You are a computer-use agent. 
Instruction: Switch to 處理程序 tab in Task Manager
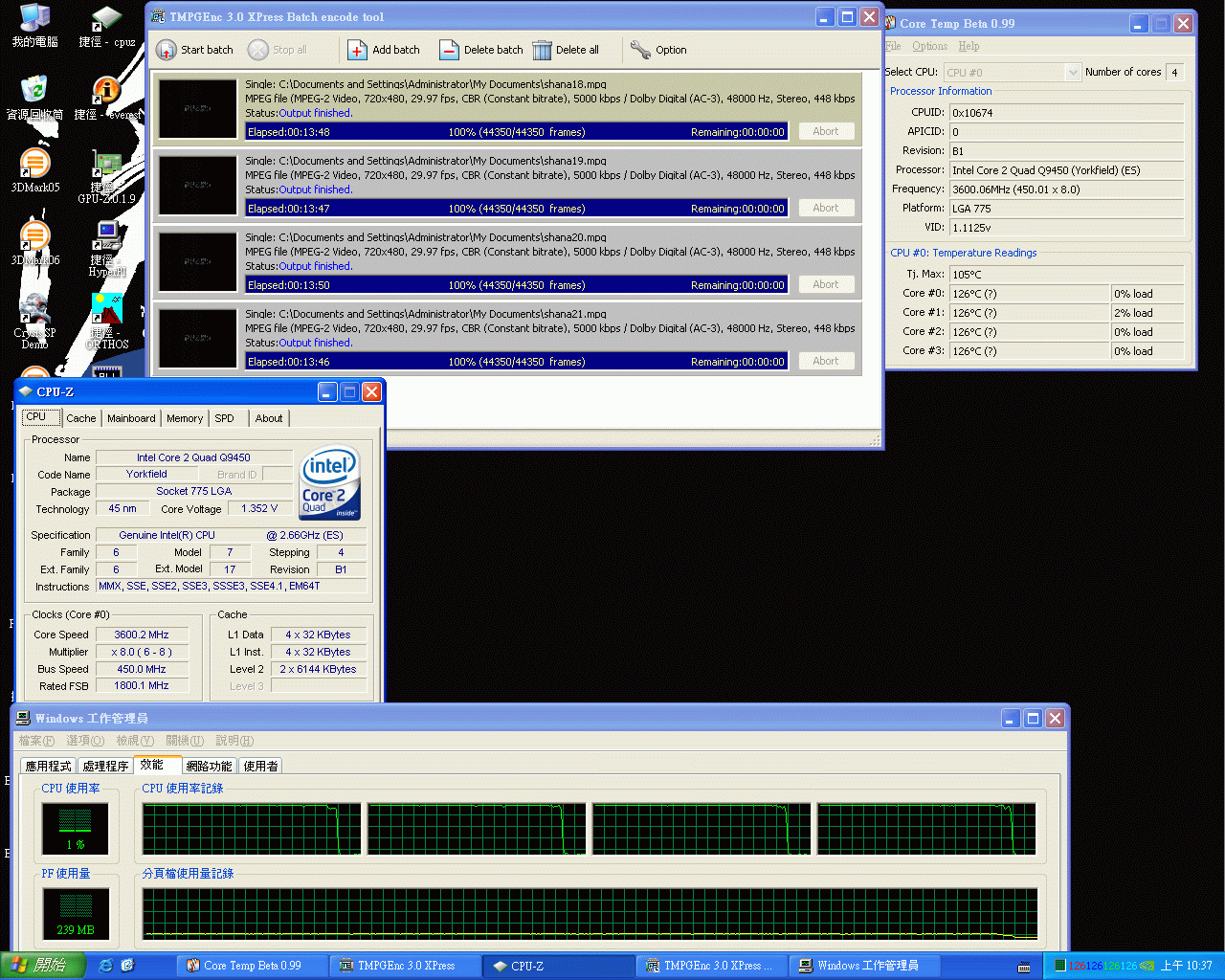pos(105,766)
